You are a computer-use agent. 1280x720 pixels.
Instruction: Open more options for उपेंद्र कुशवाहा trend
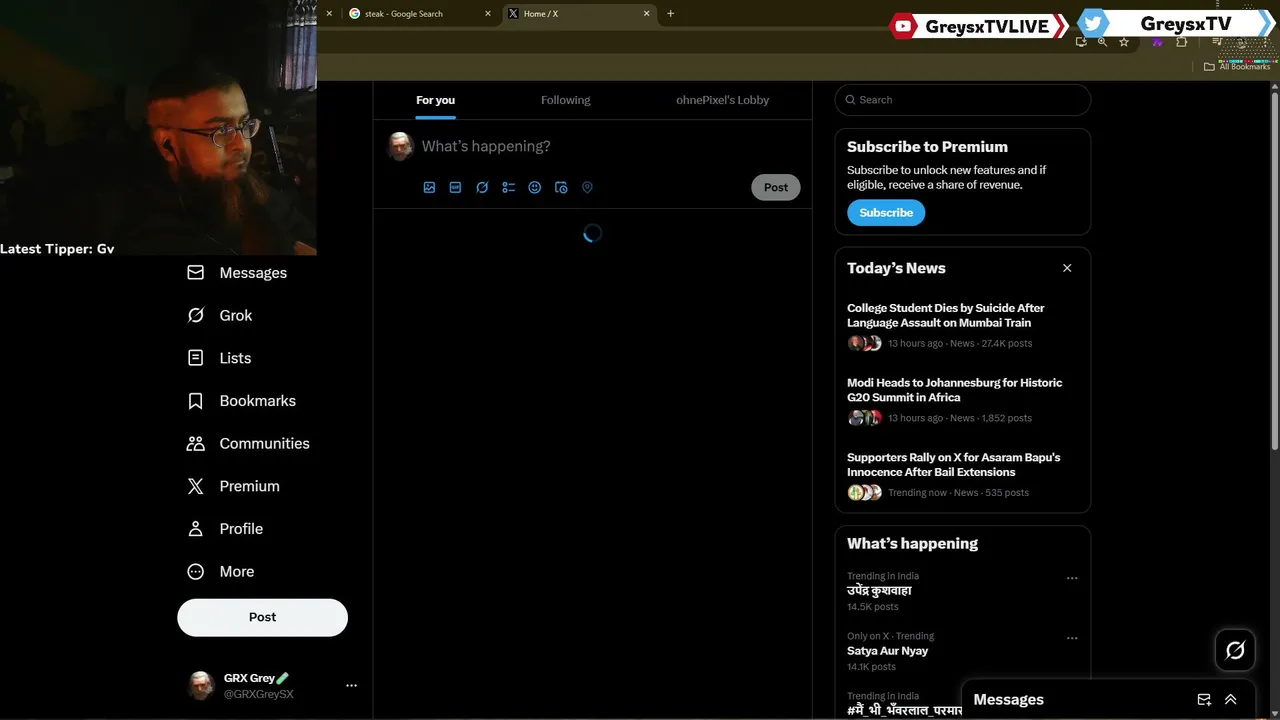pyautogui.click(x=1072, y=578)
